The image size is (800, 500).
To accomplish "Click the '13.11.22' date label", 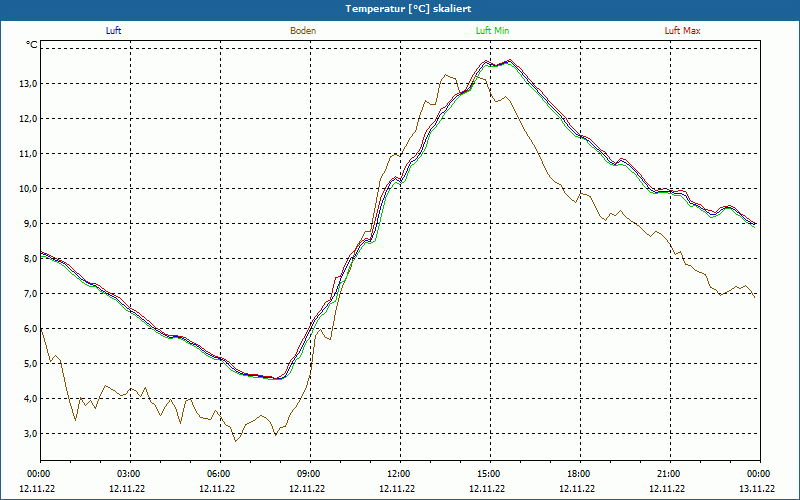I will click(x=757, y=488).
